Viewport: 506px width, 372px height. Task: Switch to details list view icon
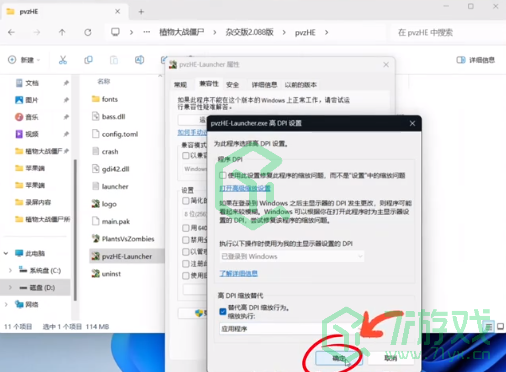tap(489, 327)
